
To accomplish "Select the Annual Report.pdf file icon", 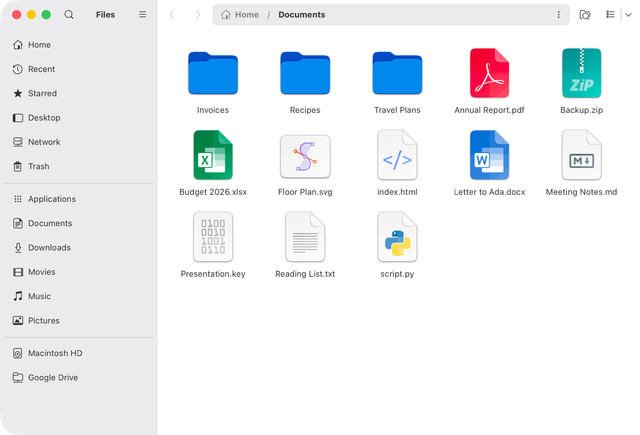I will tap(489, 73).
